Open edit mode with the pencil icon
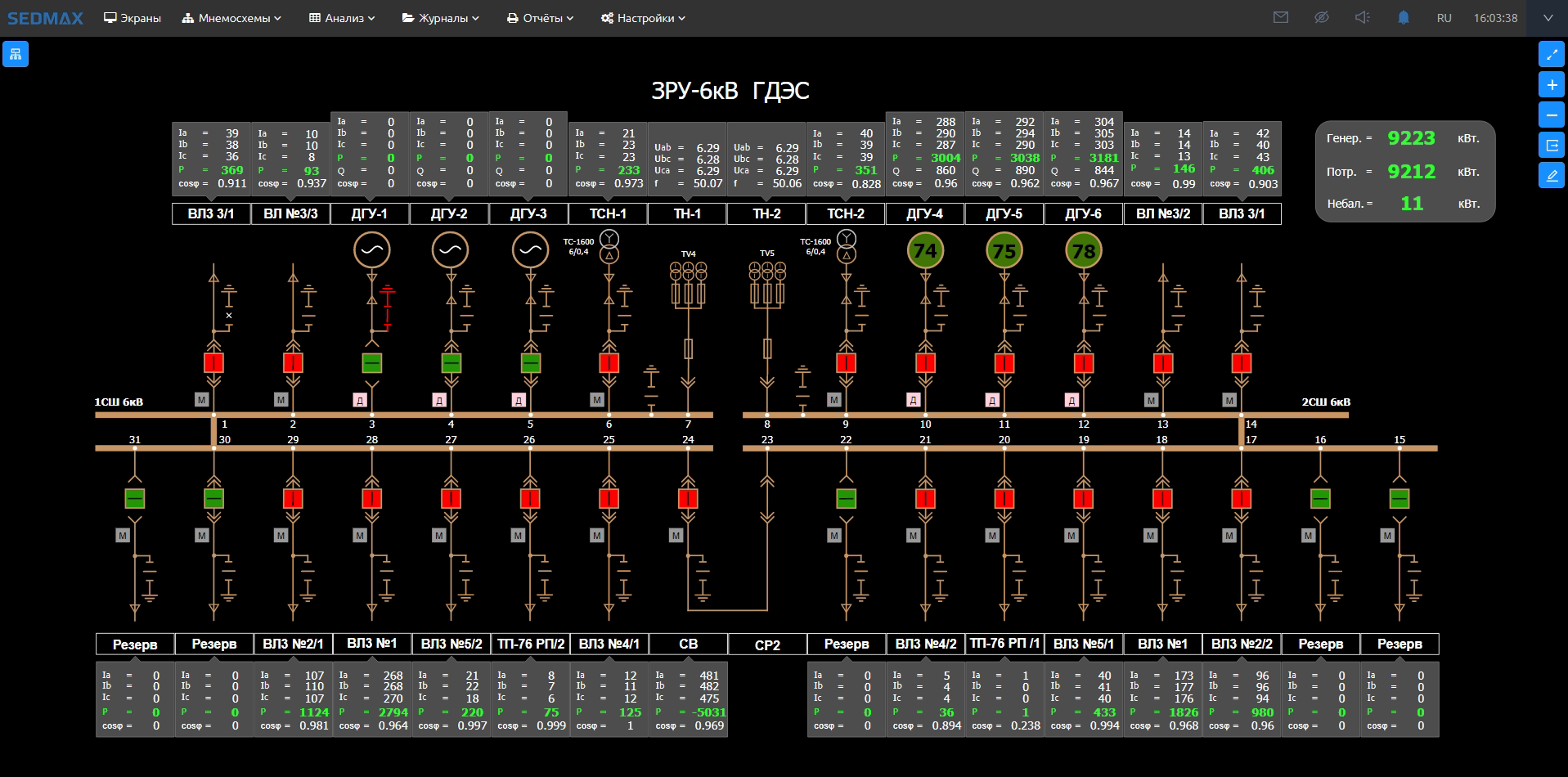Viewport: 1568px width, 777px height. [1551, 176]
